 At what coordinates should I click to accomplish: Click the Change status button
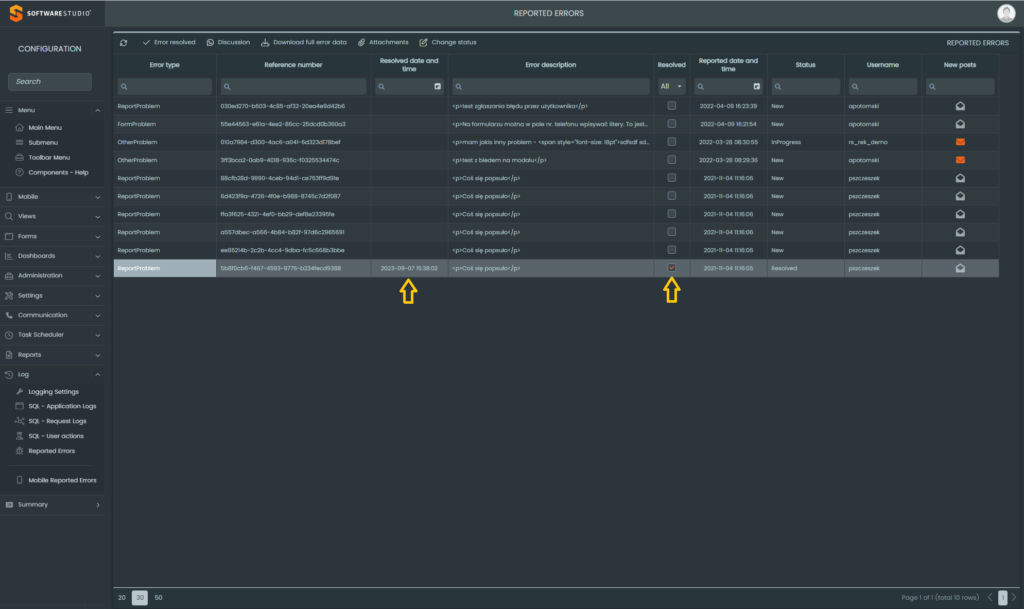pyautogui.click(x=448, y=43)
